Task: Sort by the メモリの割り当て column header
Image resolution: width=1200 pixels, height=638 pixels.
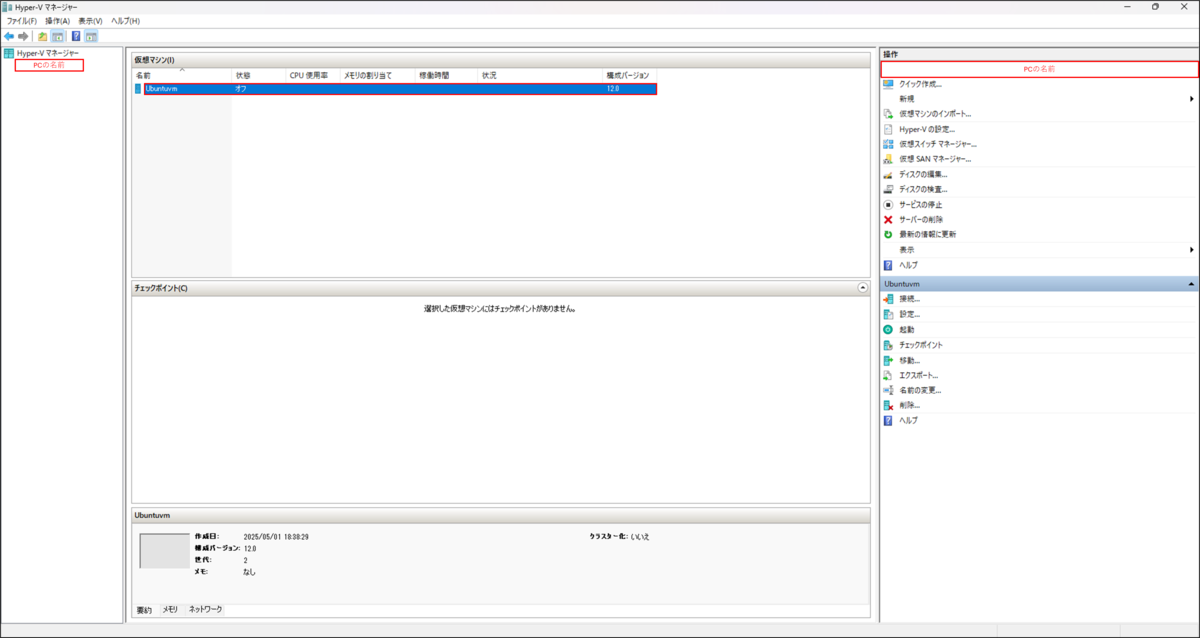Action: [378, 75]
